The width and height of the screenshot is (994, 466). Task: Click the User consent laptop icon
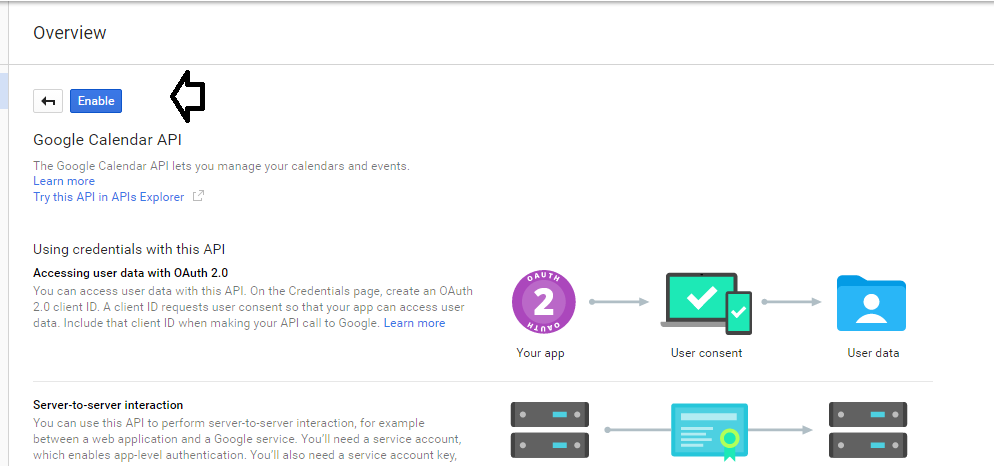click(706, 304)
